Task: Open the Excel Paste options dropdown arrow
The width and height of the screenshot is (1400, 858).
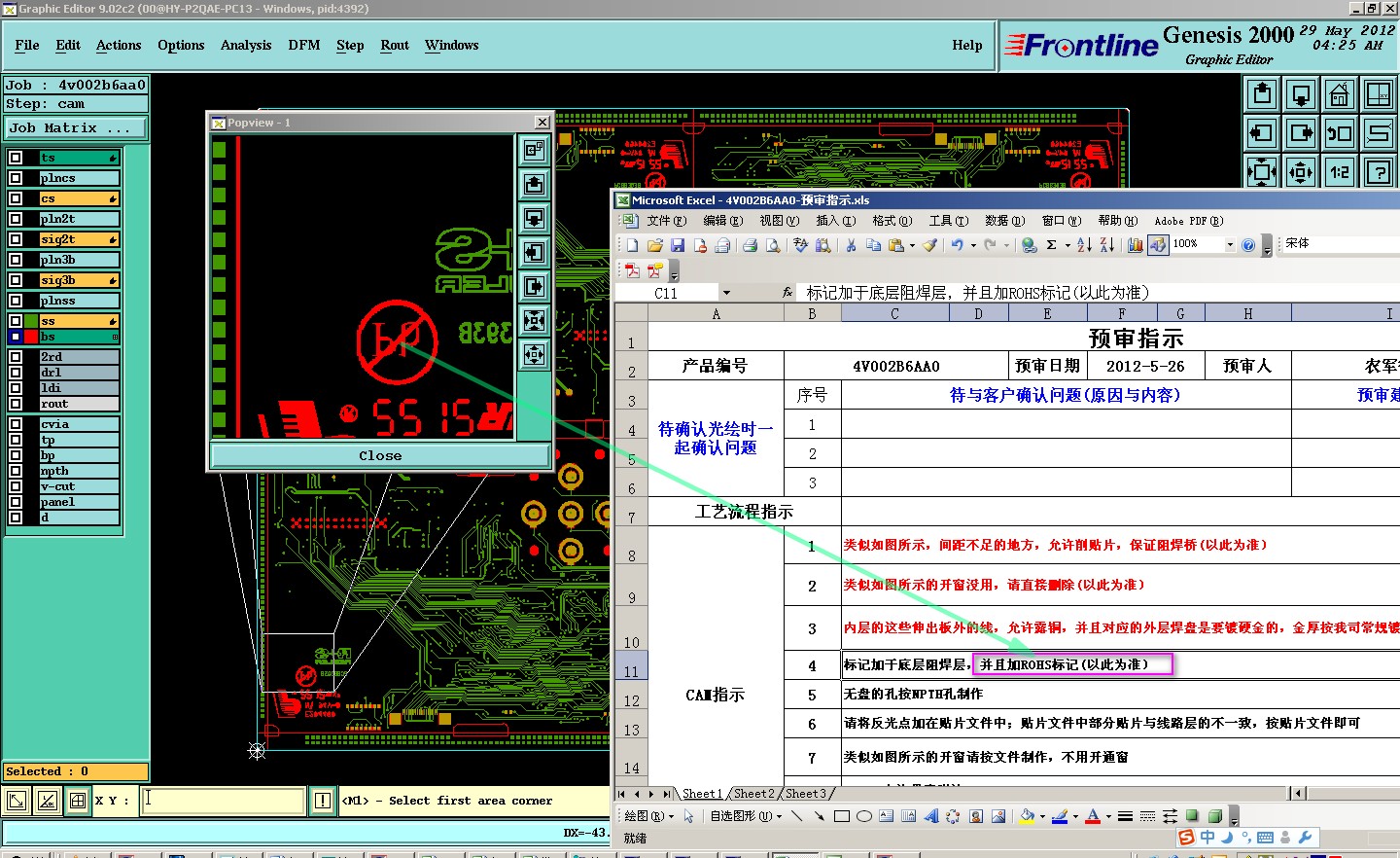Action: click(x=912, y=245)
